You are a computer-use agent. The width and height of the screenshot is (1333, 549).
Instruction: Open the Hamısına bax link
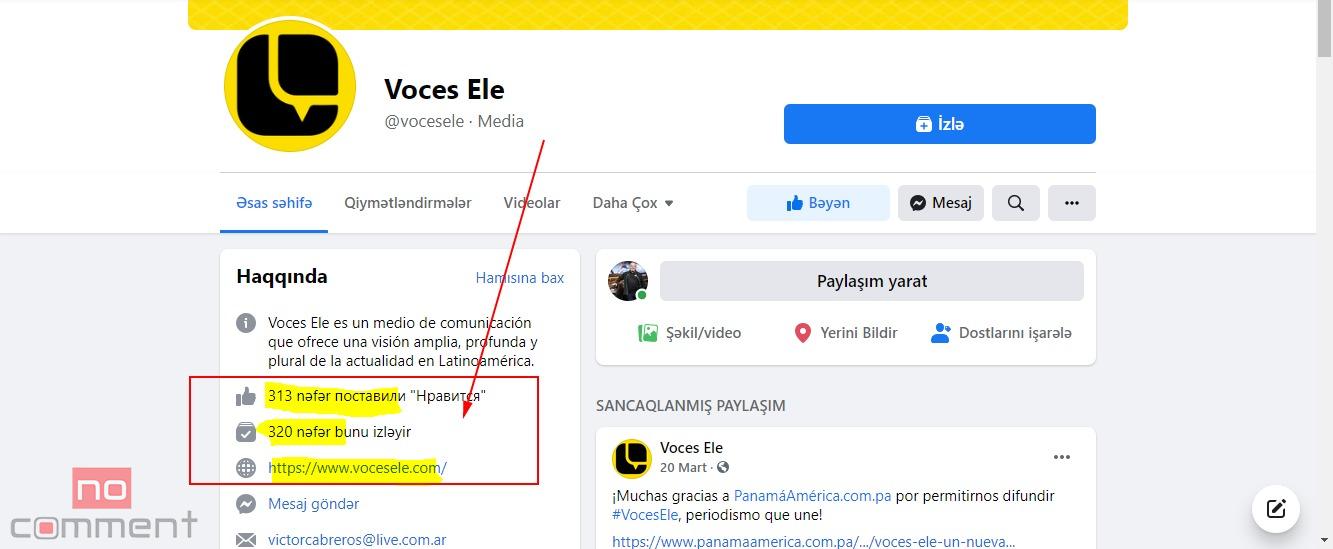tap(520, 278)
